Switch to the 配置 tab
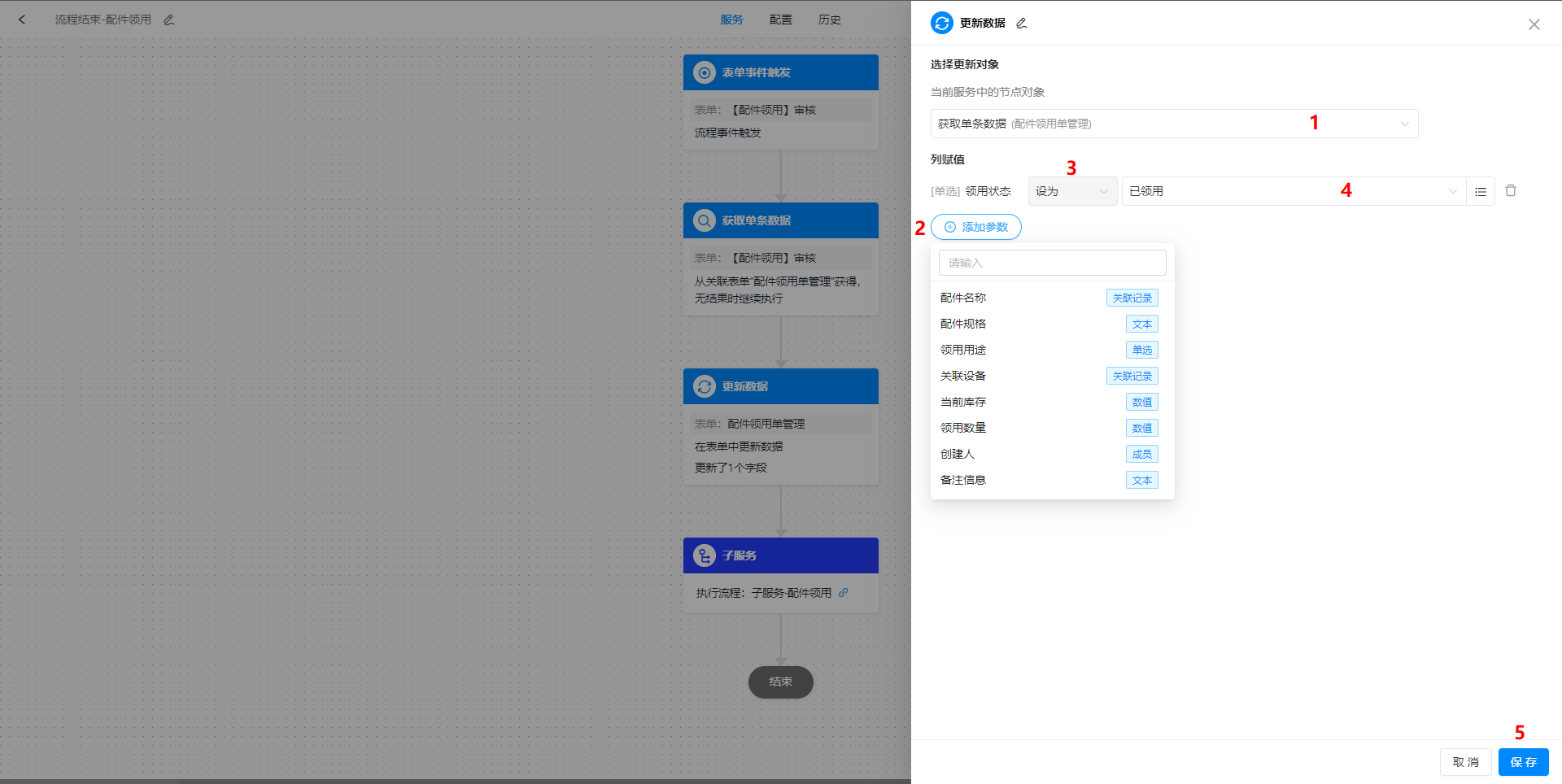1562x784 pixels. point(780,20)
